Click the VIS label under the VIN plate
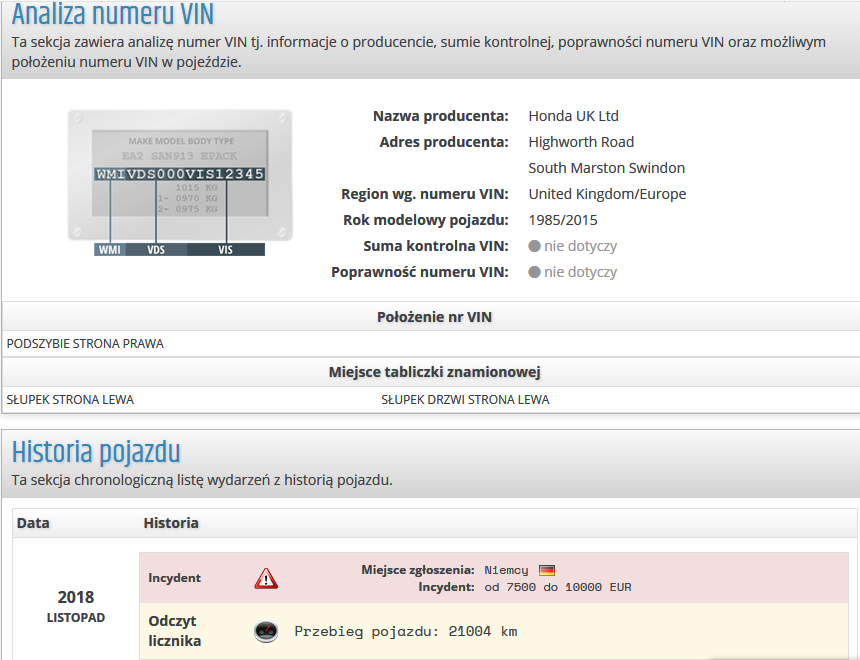Viewport: 860px width, 660px height. pyautogui.click(x=225, y=250)
